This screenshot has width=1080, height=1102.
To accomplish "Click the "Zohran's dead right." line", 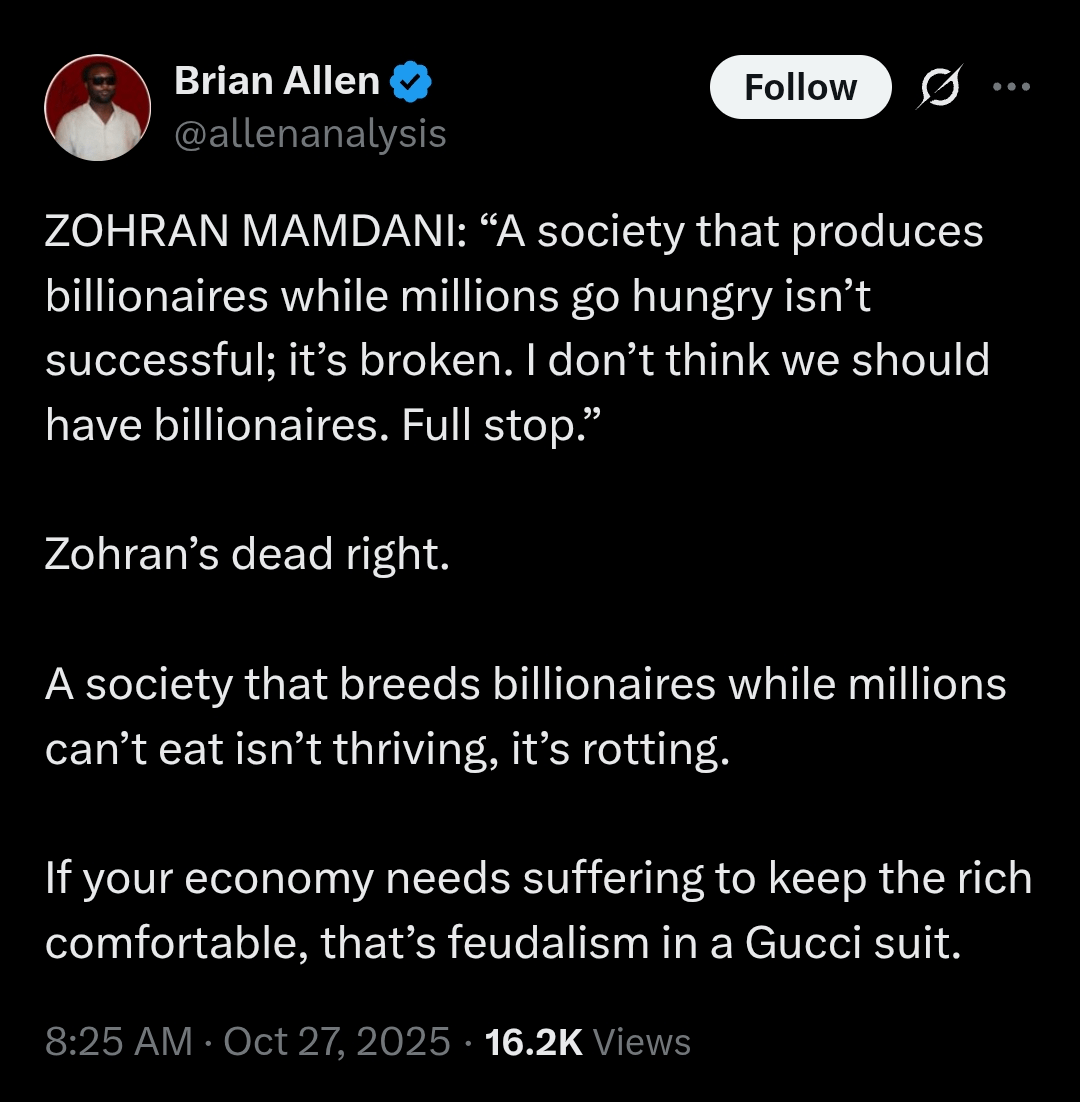I will [x=246, y=555].
